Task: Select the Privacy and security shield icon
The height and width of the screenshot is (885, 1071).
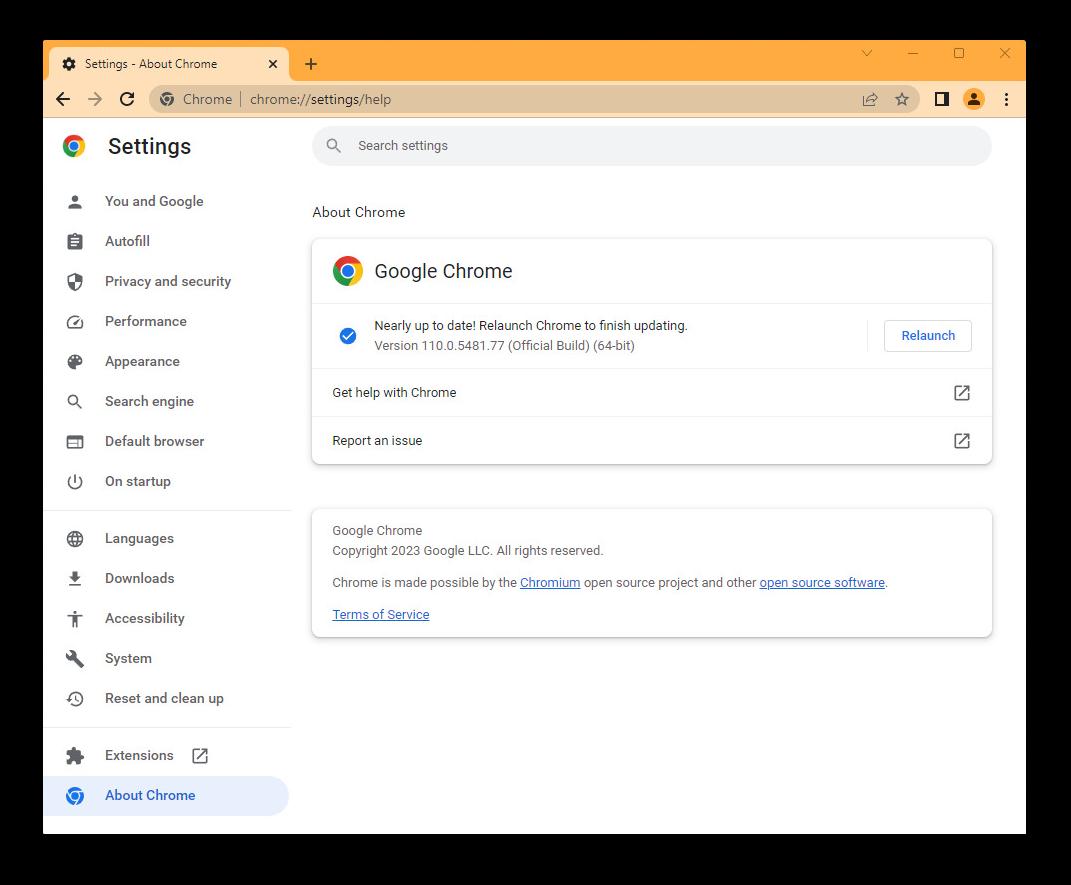Action: click(75, 281)
